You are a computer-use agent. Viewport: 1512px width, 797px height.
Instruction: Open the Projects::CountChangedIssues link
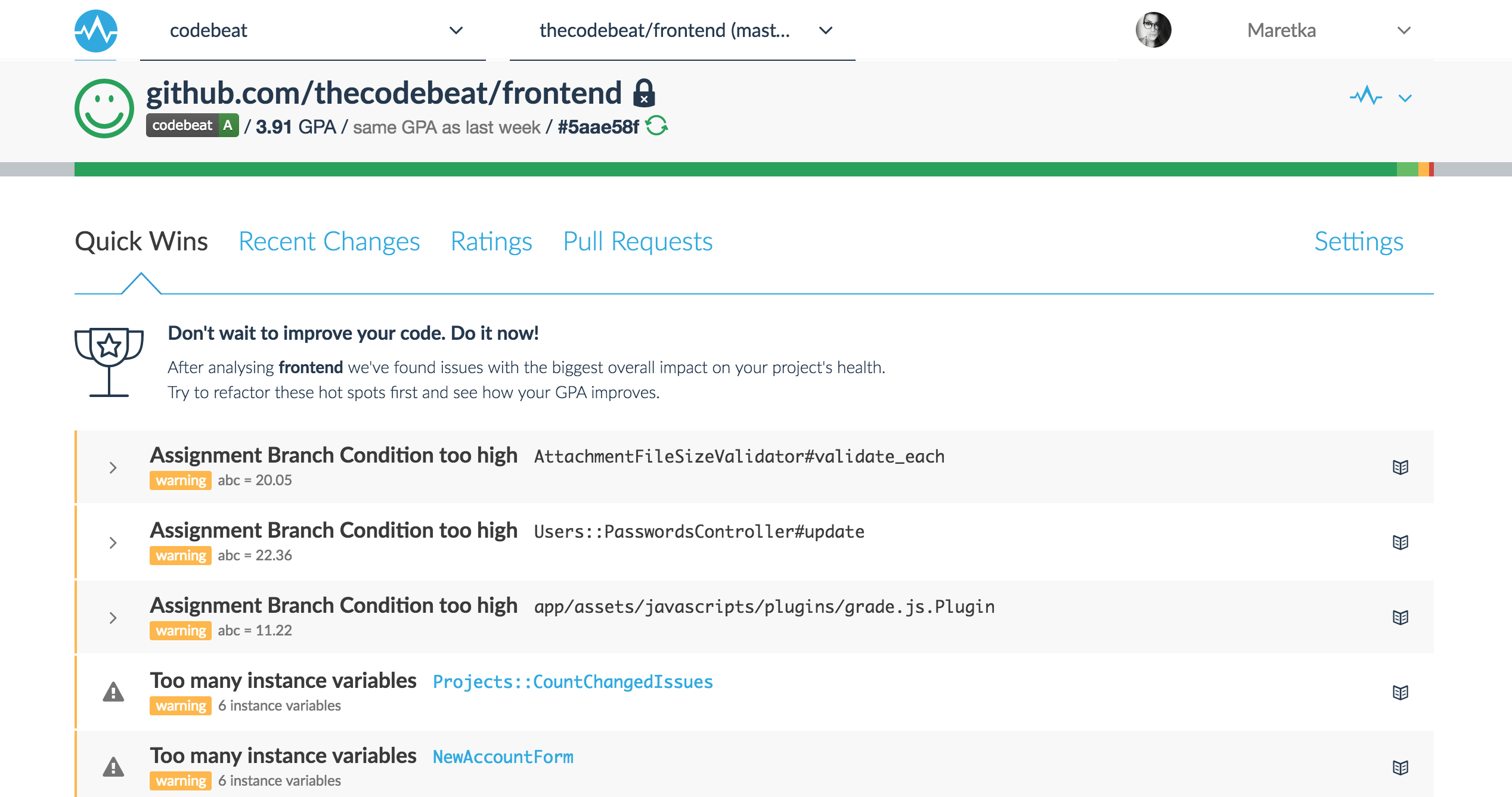[572, 681]
